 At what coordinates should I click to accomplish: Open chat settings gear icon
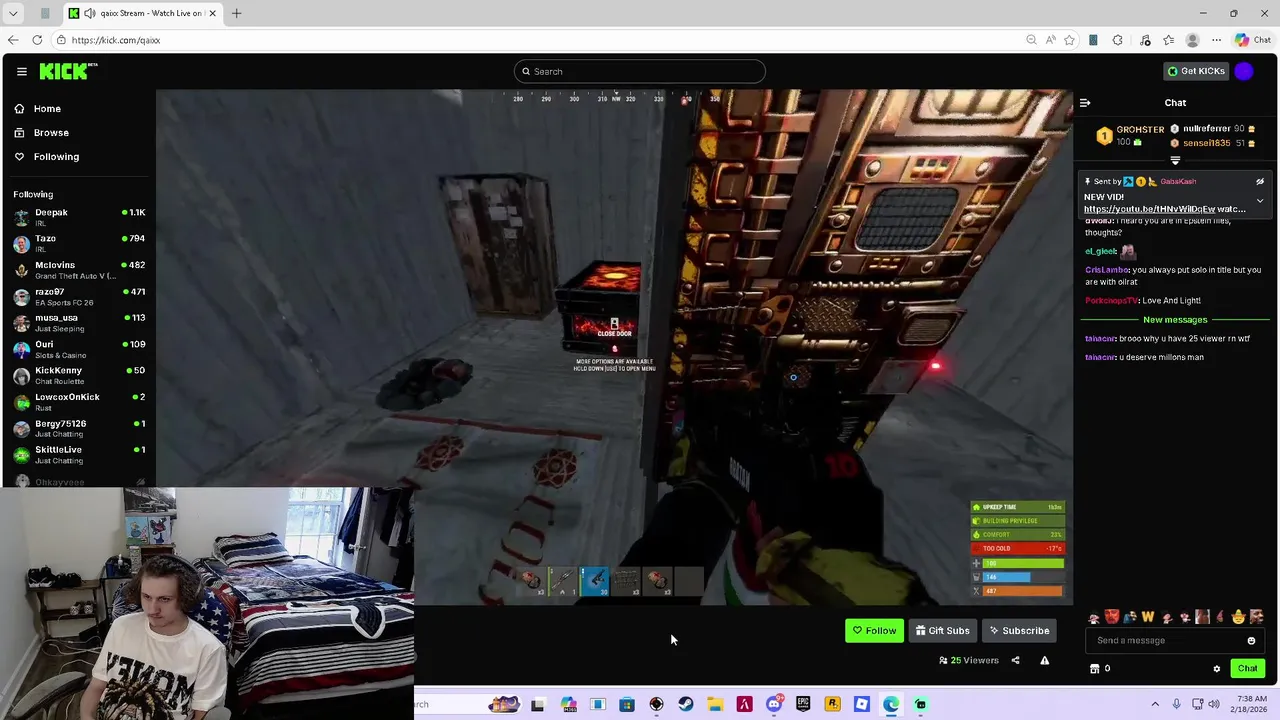pos(1217,669)
